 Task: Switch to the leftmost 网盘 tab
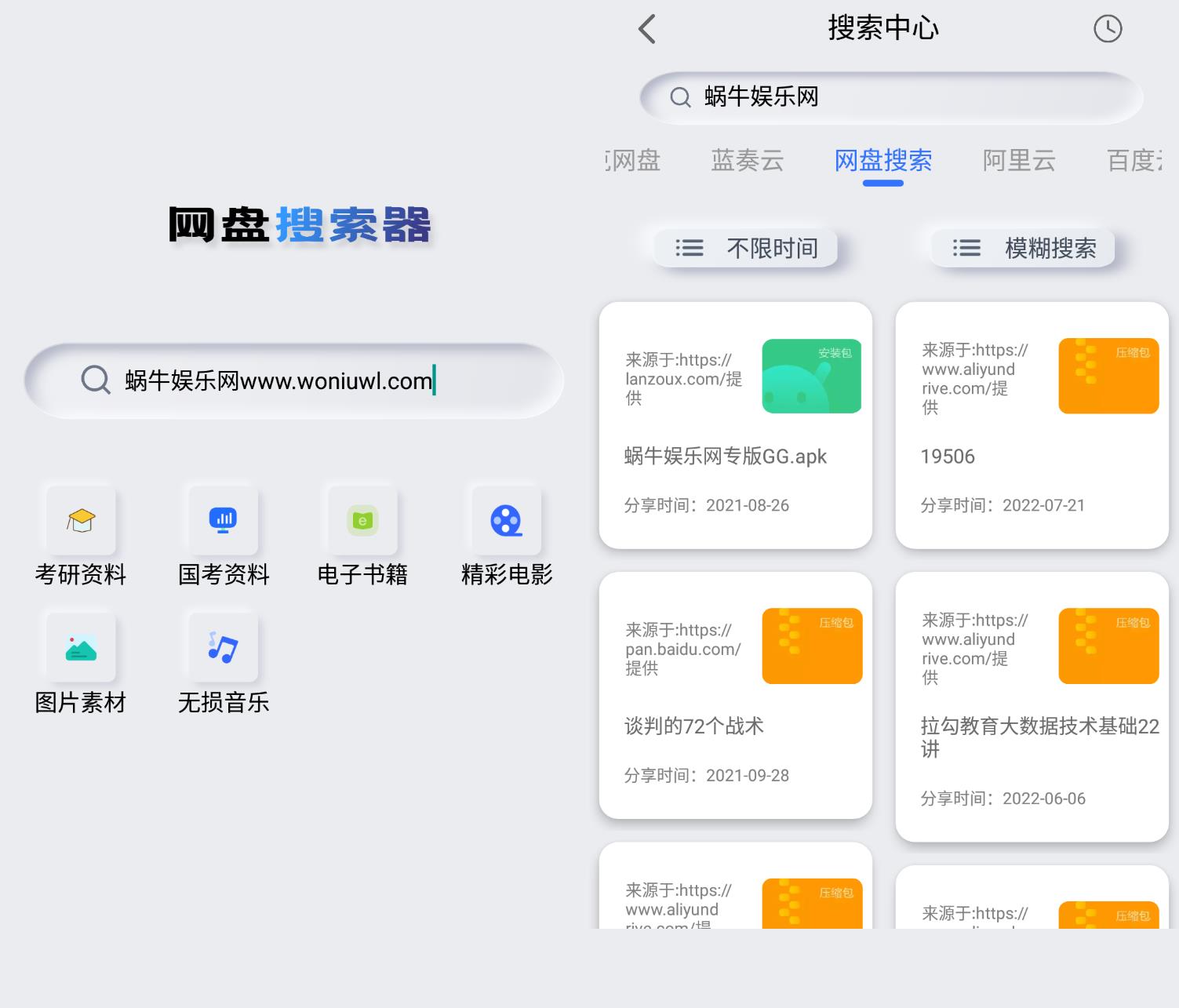(x=634, y=161)
